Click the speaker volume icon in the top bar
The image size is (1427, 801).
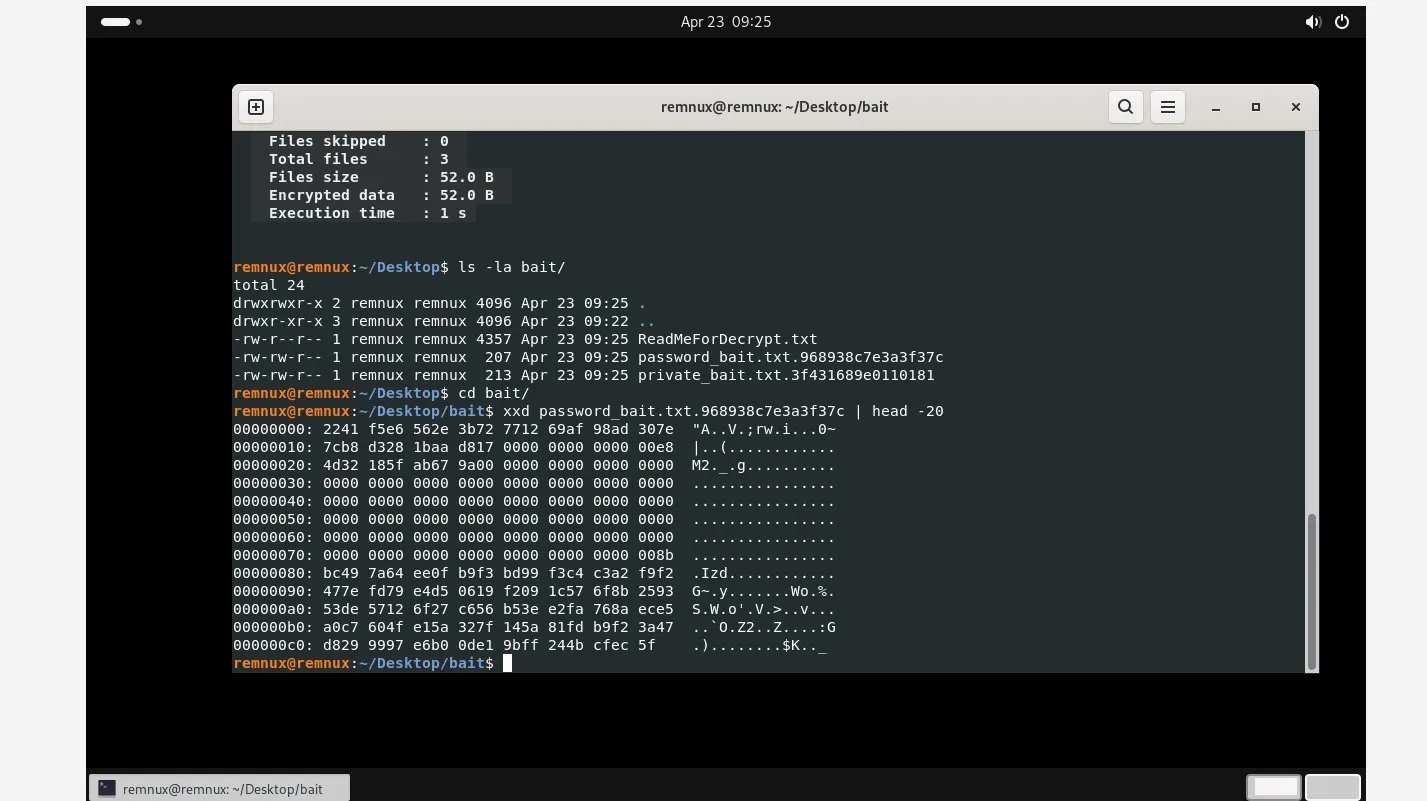coord(1313,21)
